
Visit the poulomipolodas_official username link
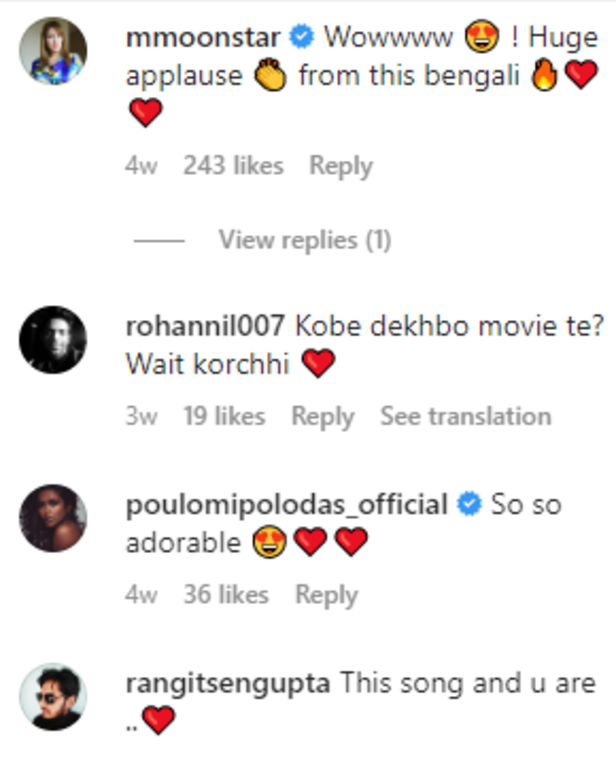point(287,506)
